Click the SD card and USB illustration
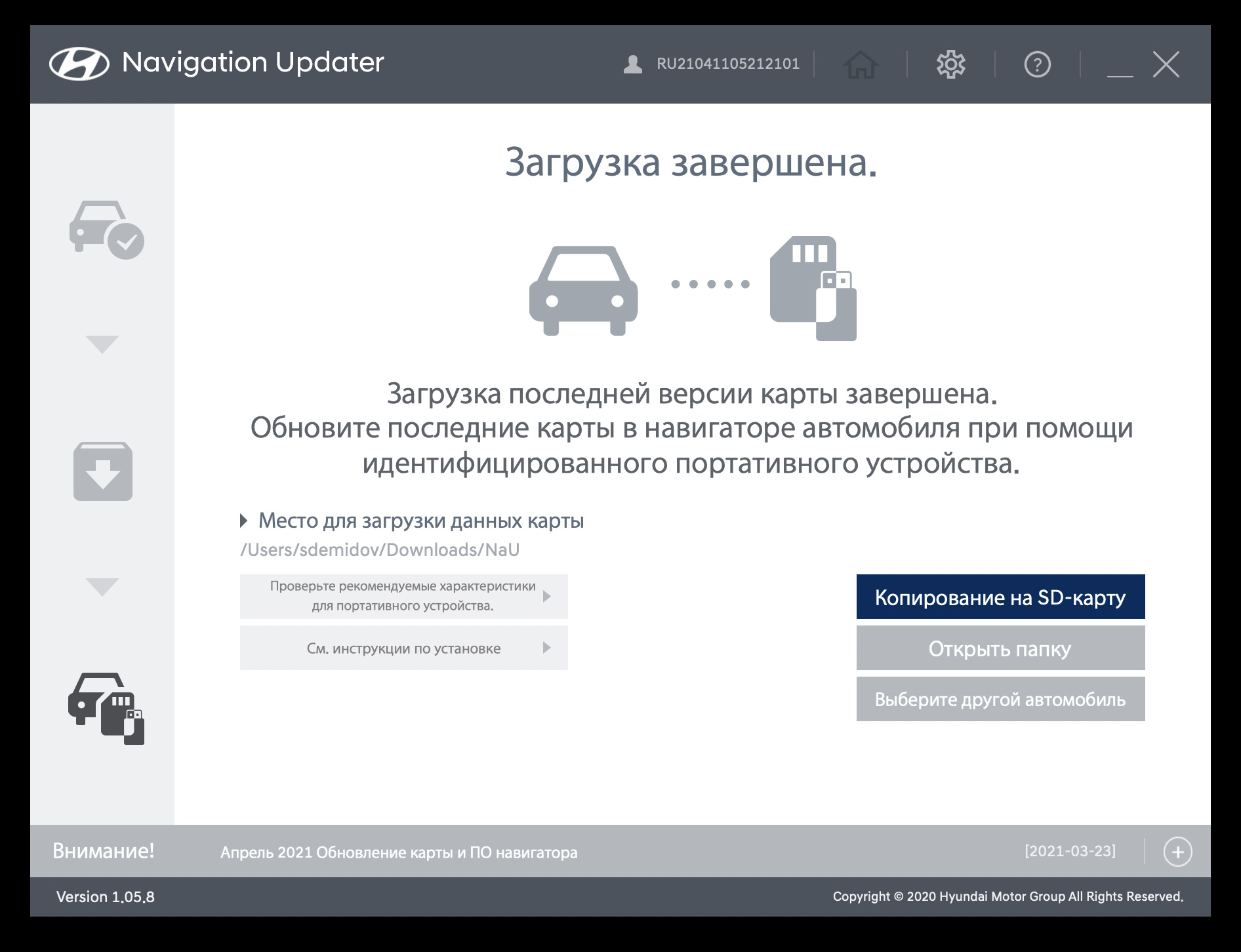The width and height of the screenshot is (1241, 952). tap(813, 288)
